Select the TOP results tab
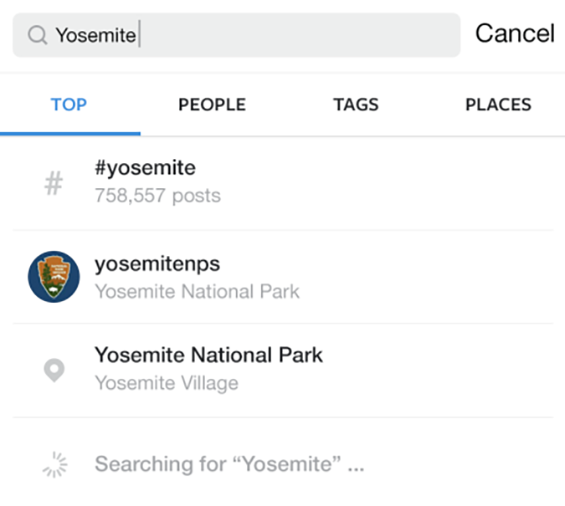This screenshot has height=506, width=565. (69, 105)
